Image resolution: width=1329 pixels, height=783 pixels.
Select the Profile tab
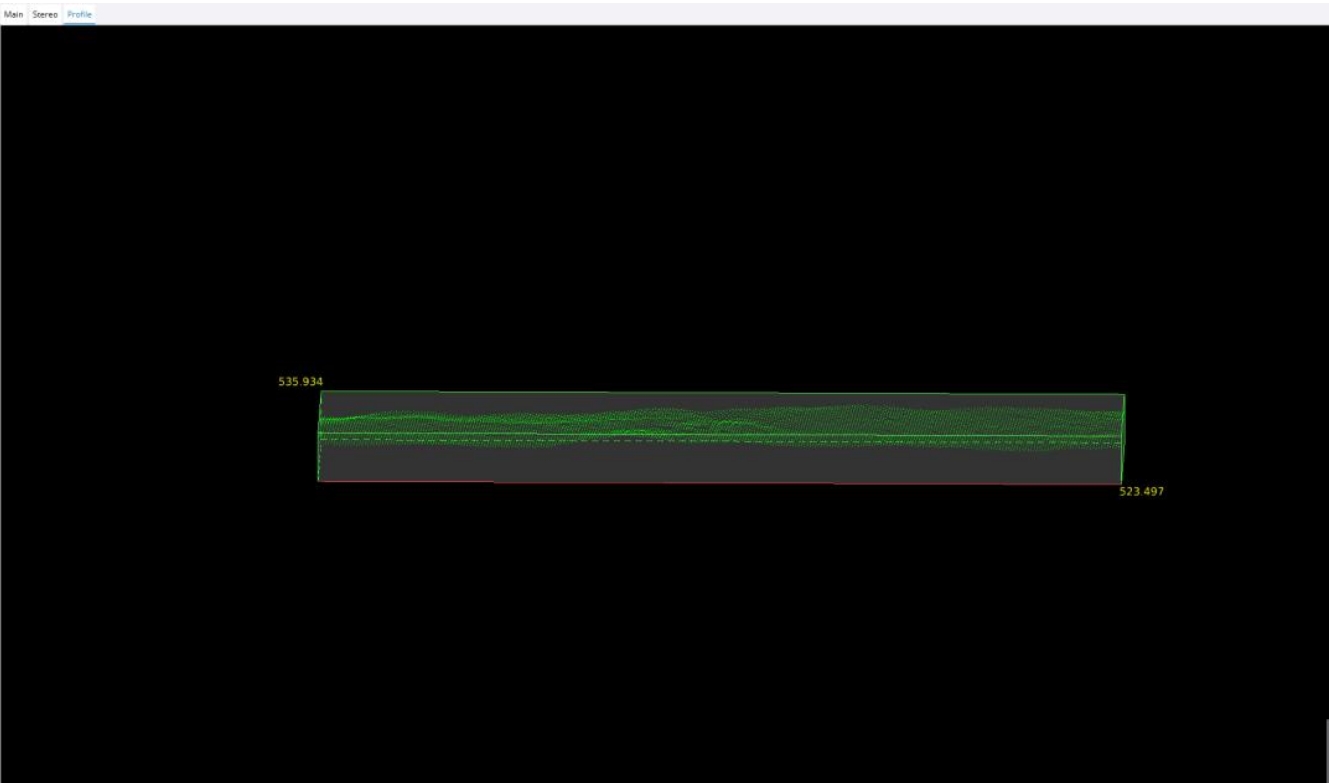pyautogui.click(x=79, y=14)
